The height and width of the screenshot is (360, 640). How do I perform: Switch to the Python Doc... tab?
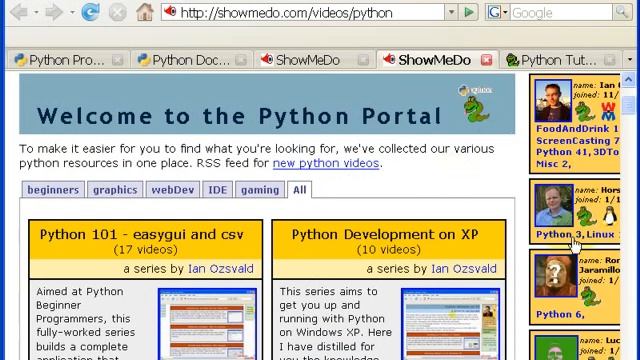pyautogui.click(x=191, y=60)
